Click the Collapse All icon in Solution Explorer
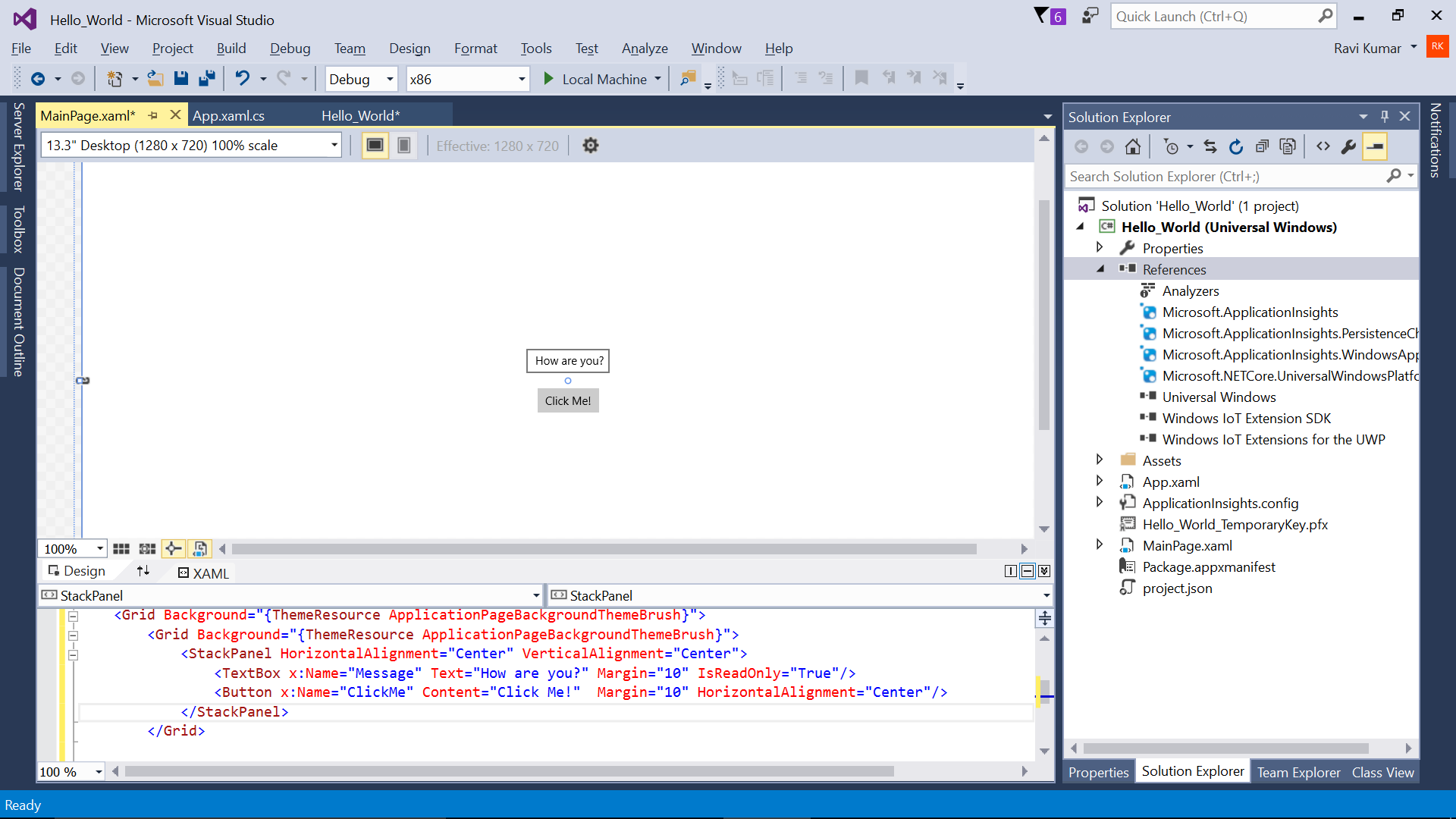This screenshot has height=819, width=1456. tap(1262, 146)
